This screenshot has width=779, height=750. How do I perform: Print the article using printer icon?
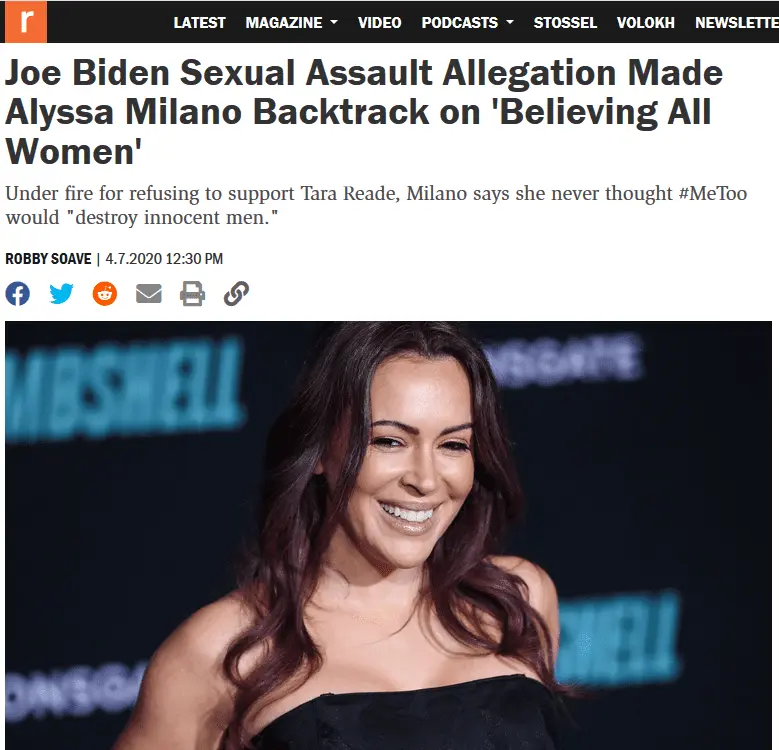pyautogui.click(x=192, y=294)
